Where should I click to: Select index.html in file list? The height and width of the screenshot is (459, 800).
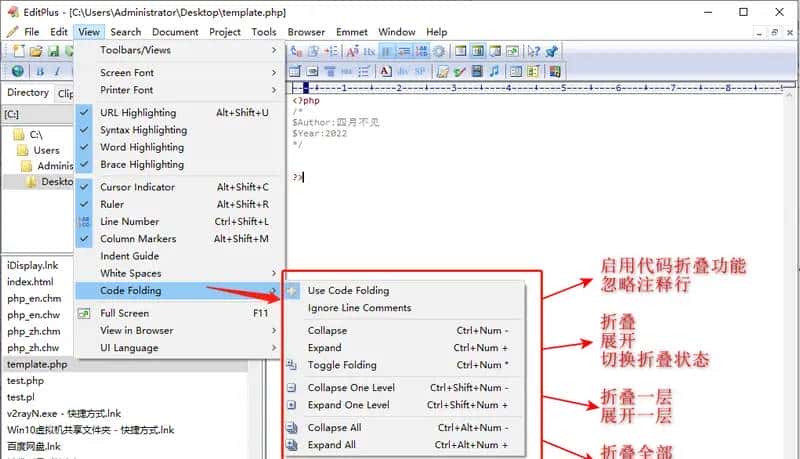tap(30, 282)
